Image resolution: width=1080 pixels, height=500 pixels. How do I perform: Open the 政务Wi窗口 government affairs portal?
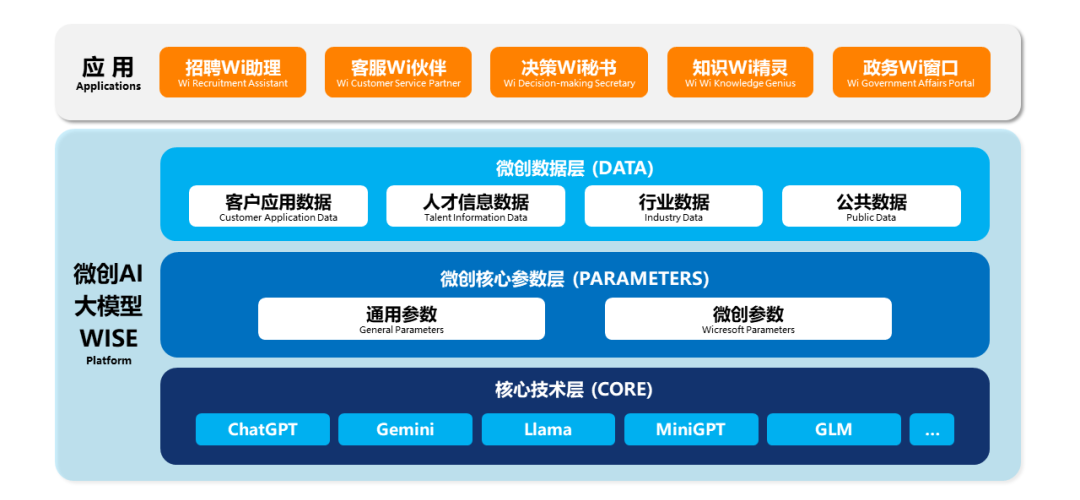[911, 73]
